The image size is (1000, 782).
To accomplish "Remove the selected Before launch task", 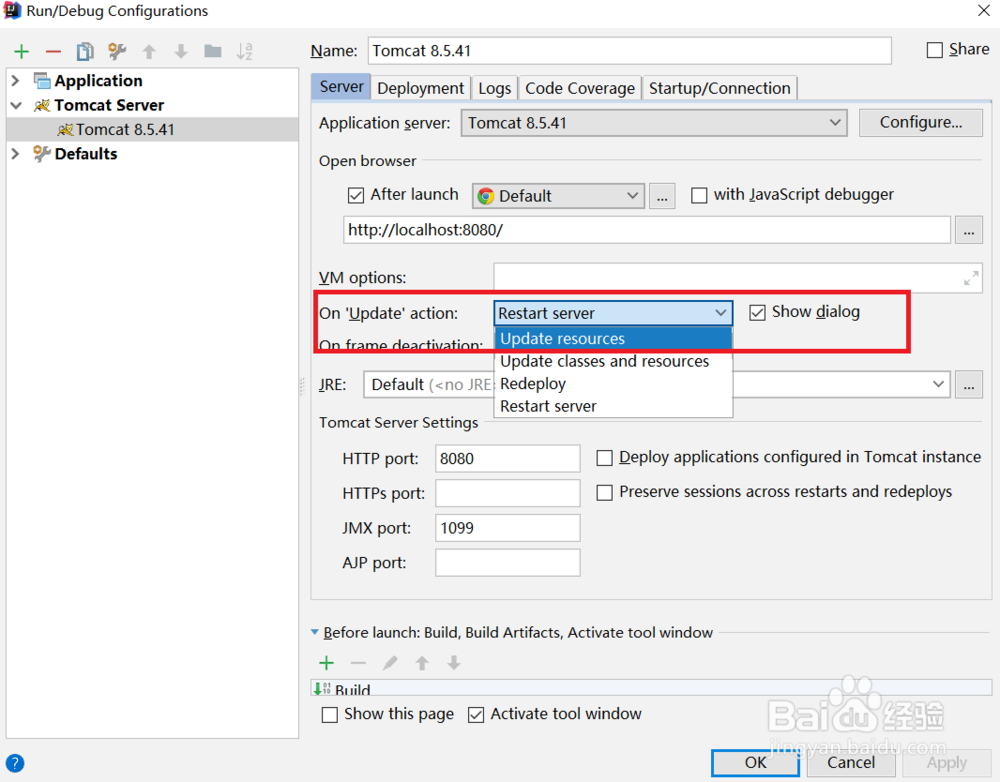I will pos(358,663).
